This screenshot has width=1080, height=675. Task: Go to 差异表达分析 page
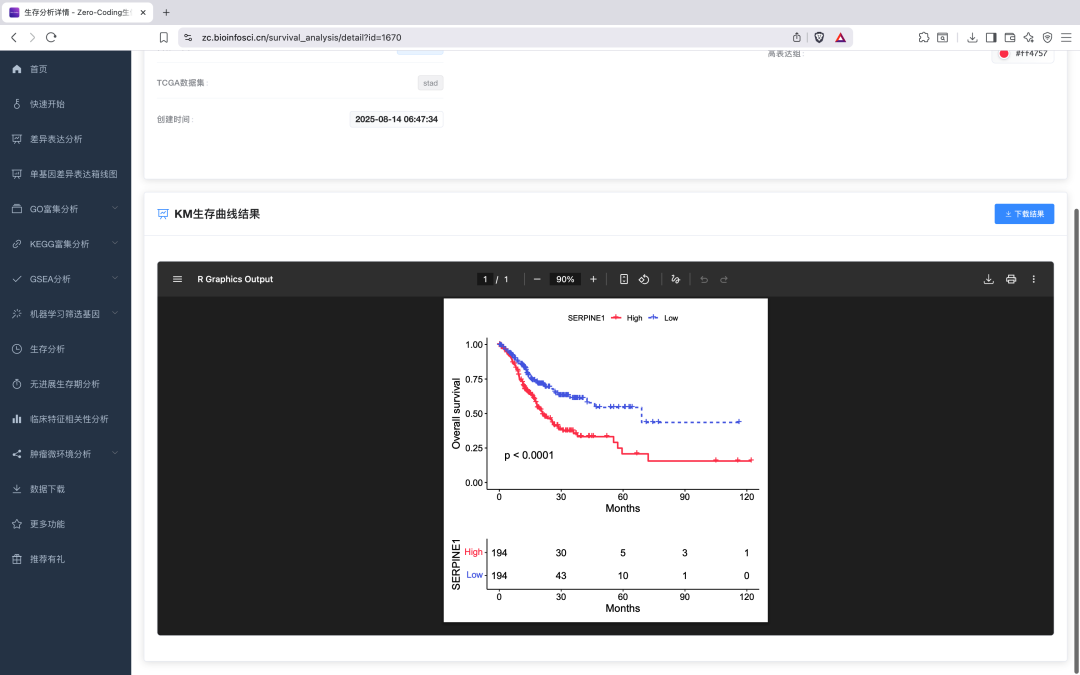[x=56, y=139]
